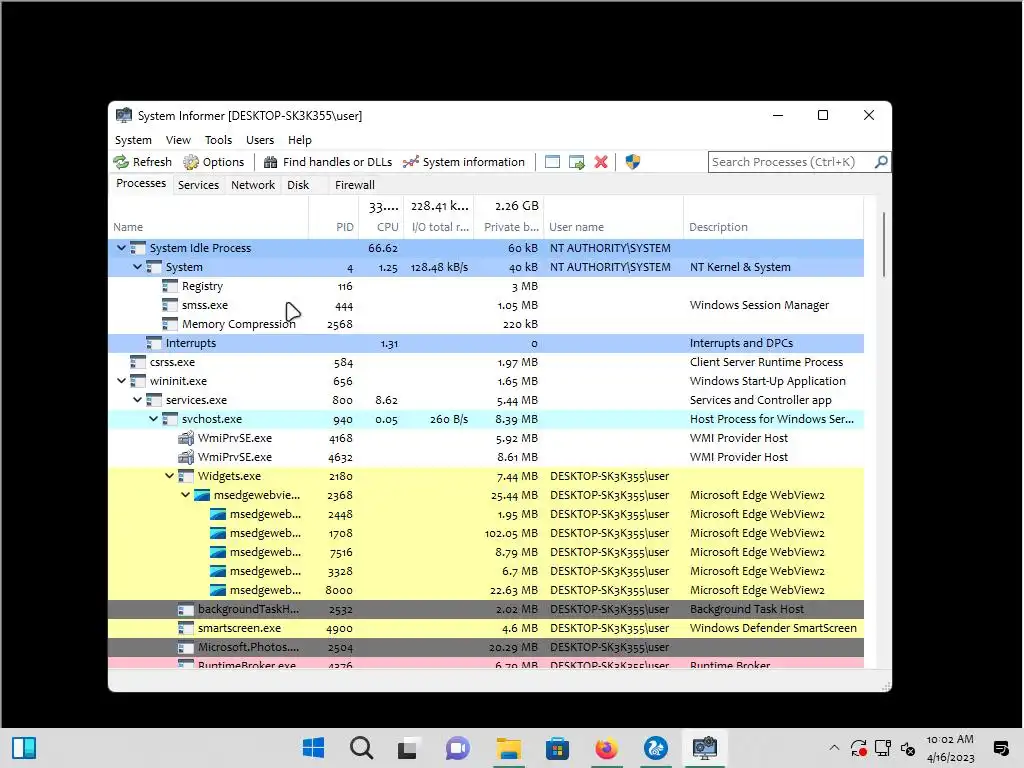Open File Explorer from the taskbar

tap(509, 747)
